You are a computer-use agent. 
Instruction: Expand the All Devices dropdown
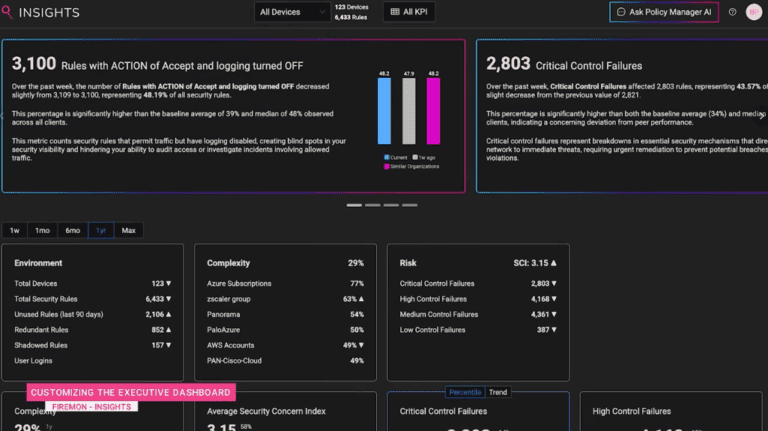[x=292, y=12]
